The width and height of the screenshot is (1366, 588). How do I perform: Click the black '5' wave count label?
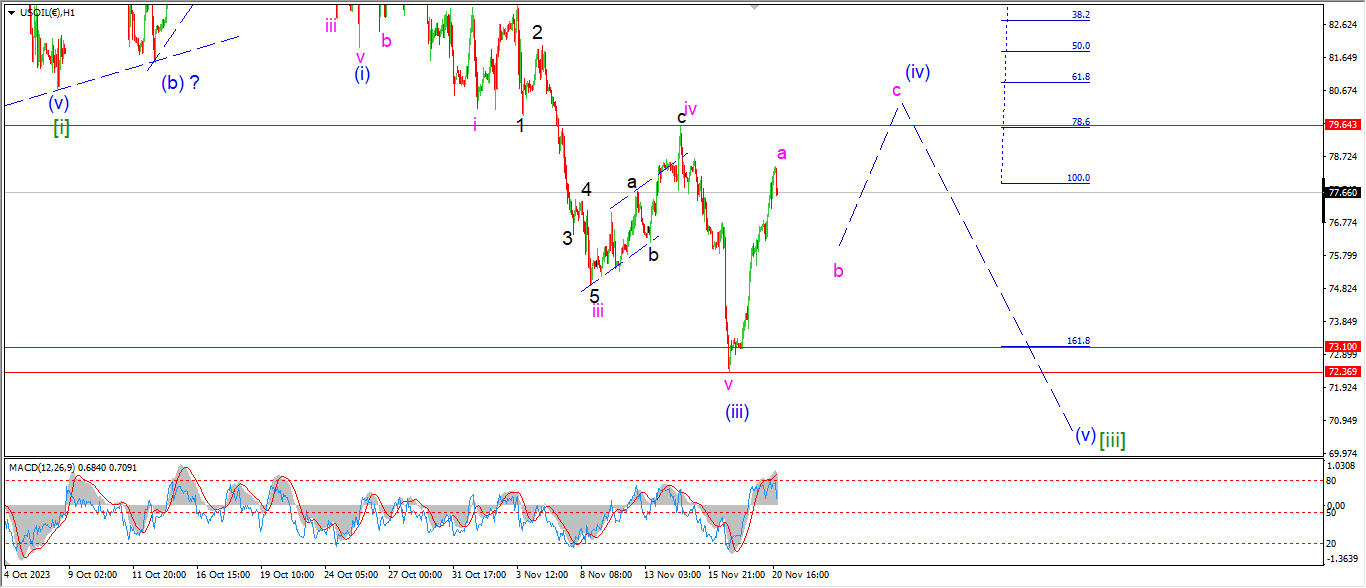[x=594, y=297]
